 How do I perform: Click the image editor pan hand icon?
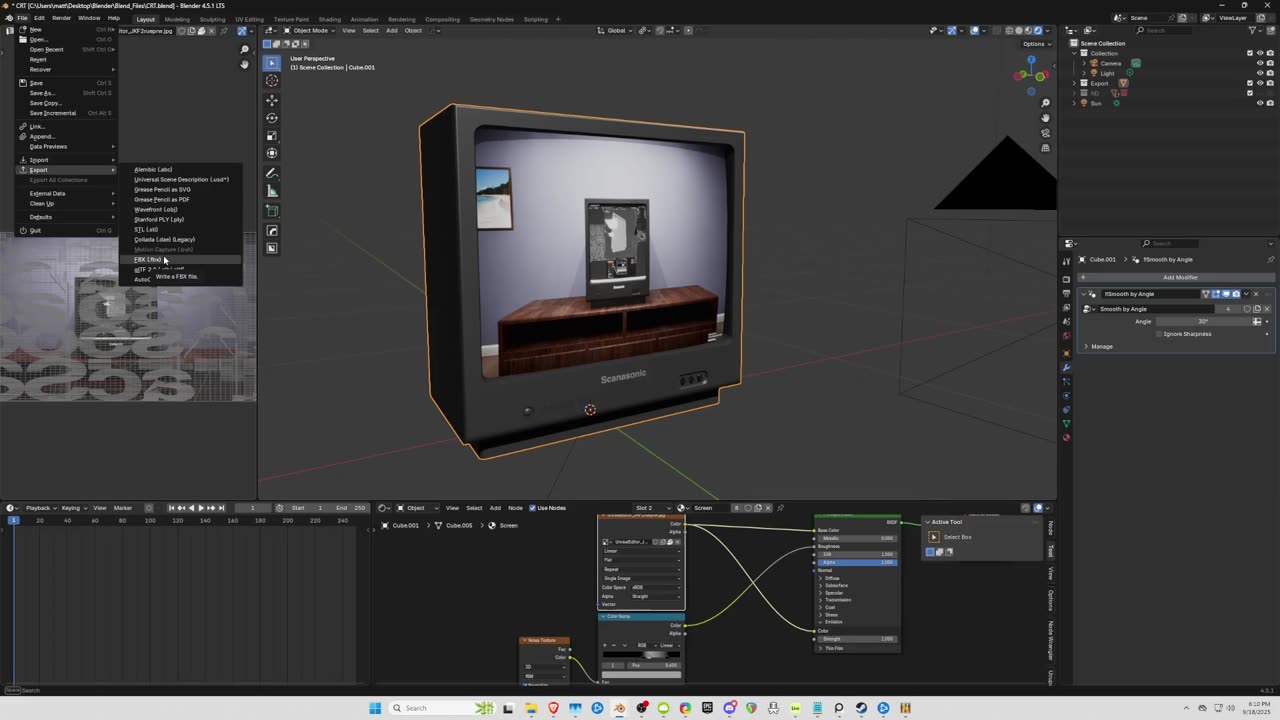tap(244, 65)
